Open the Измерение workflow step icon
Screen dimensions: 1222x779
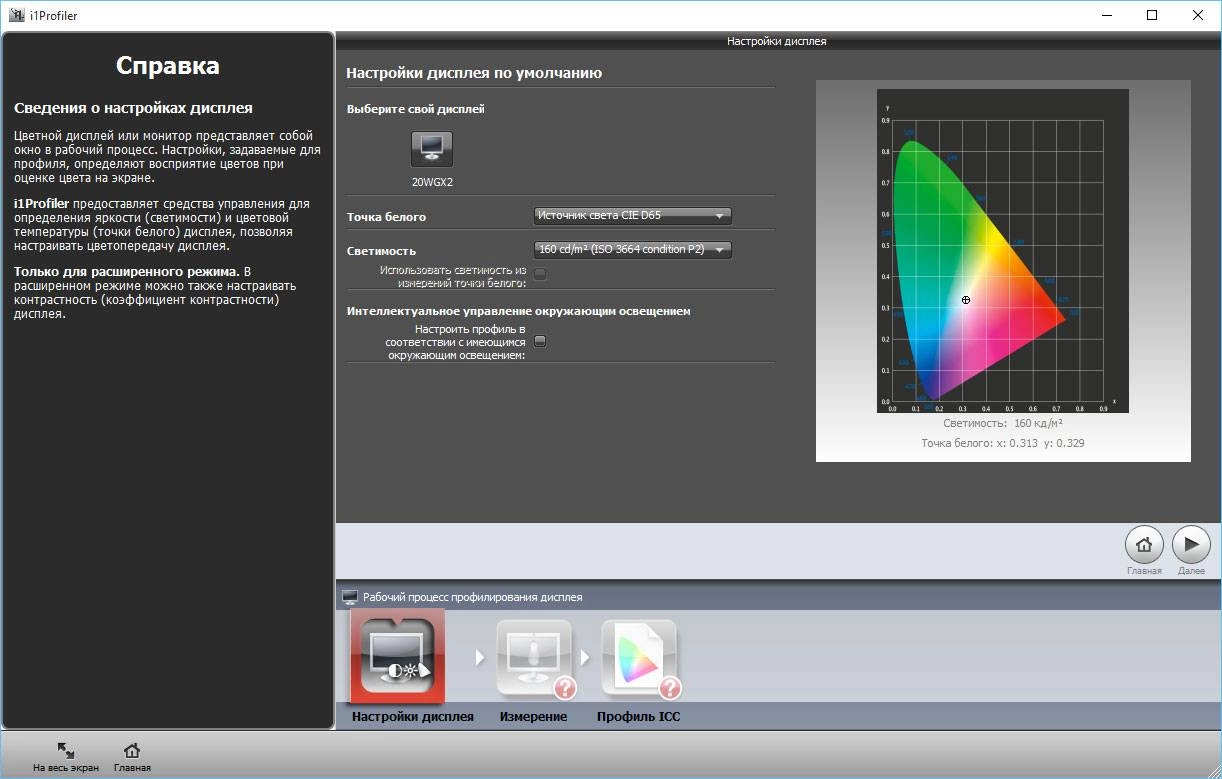coord(534,656)
